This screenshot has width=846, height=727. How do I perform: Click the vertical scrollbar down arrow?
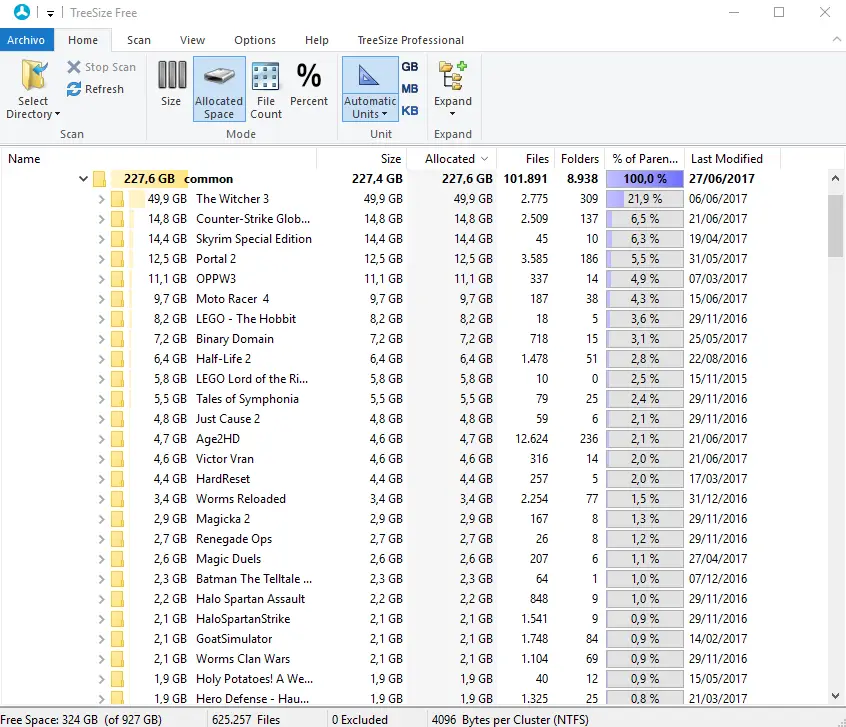coord(836,696)
